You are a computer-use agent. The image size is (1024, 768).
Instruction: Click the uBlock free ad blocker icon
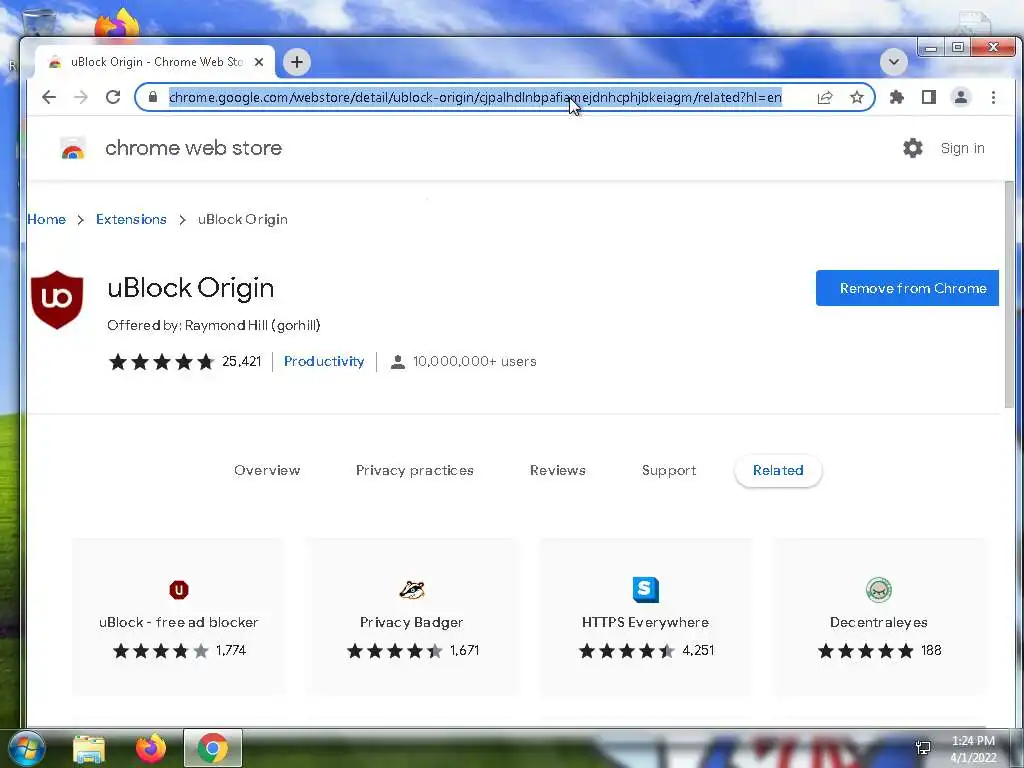[x=179, y=590]
